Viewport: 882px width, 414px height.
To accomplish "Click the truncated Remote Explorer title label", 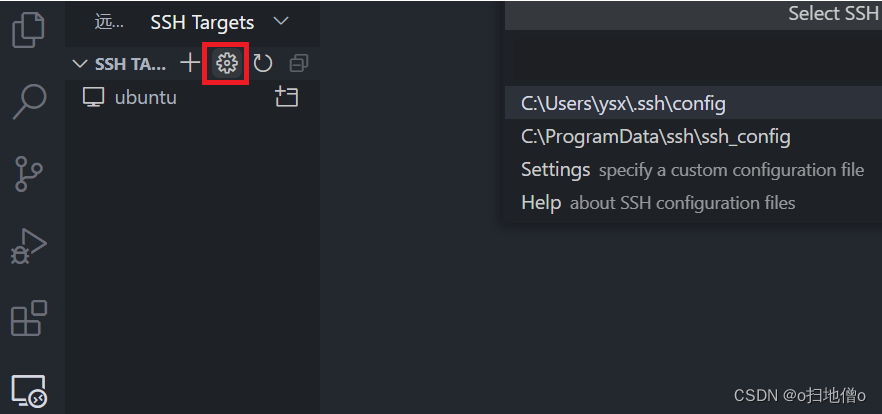I will (104, 22).
